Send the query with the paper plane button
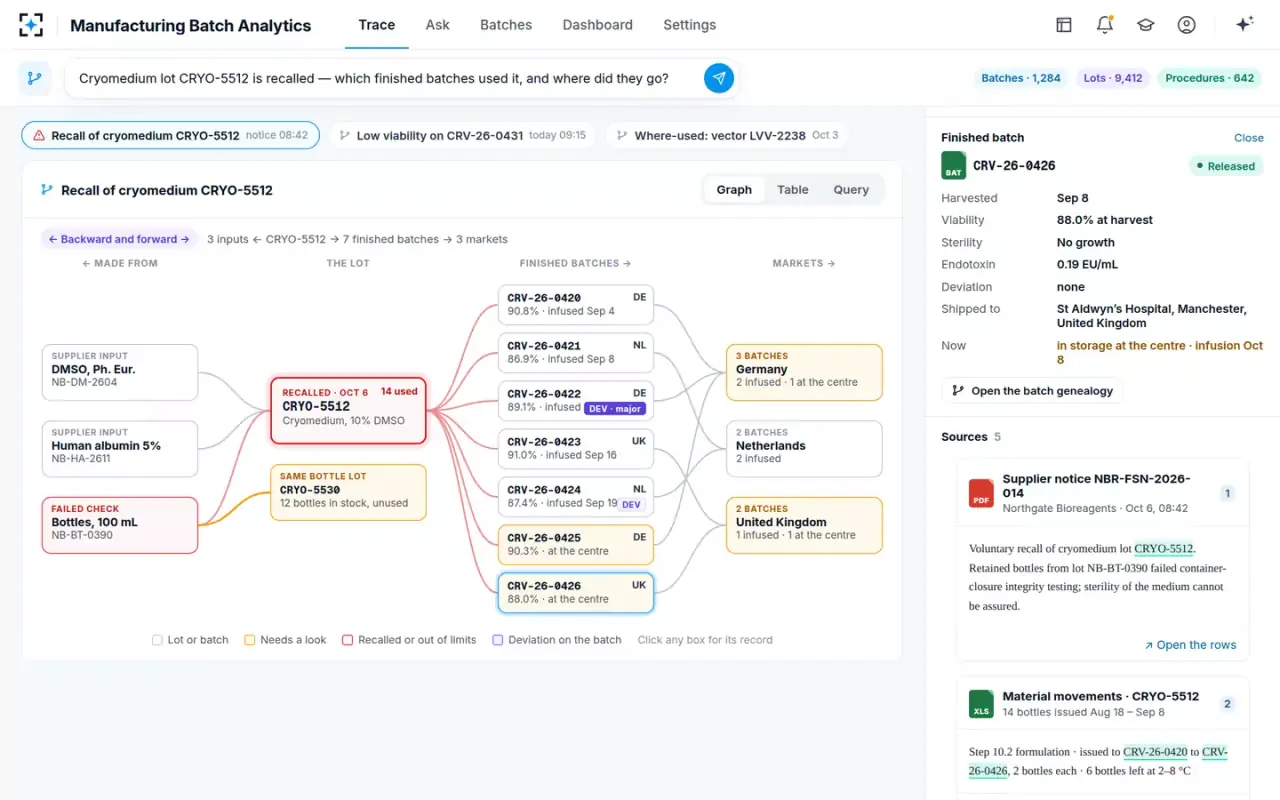This screenshot has width=1280, height=800. click(719, 78)
